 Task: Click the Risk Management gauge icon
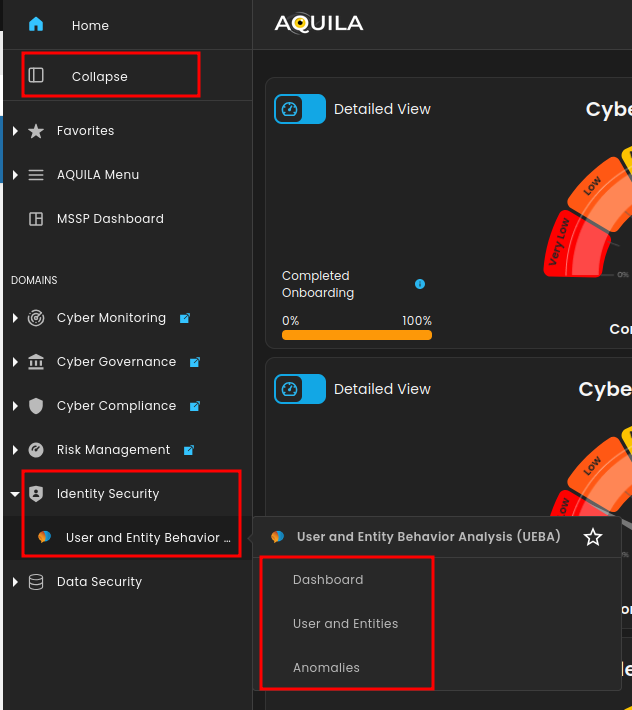36,450
